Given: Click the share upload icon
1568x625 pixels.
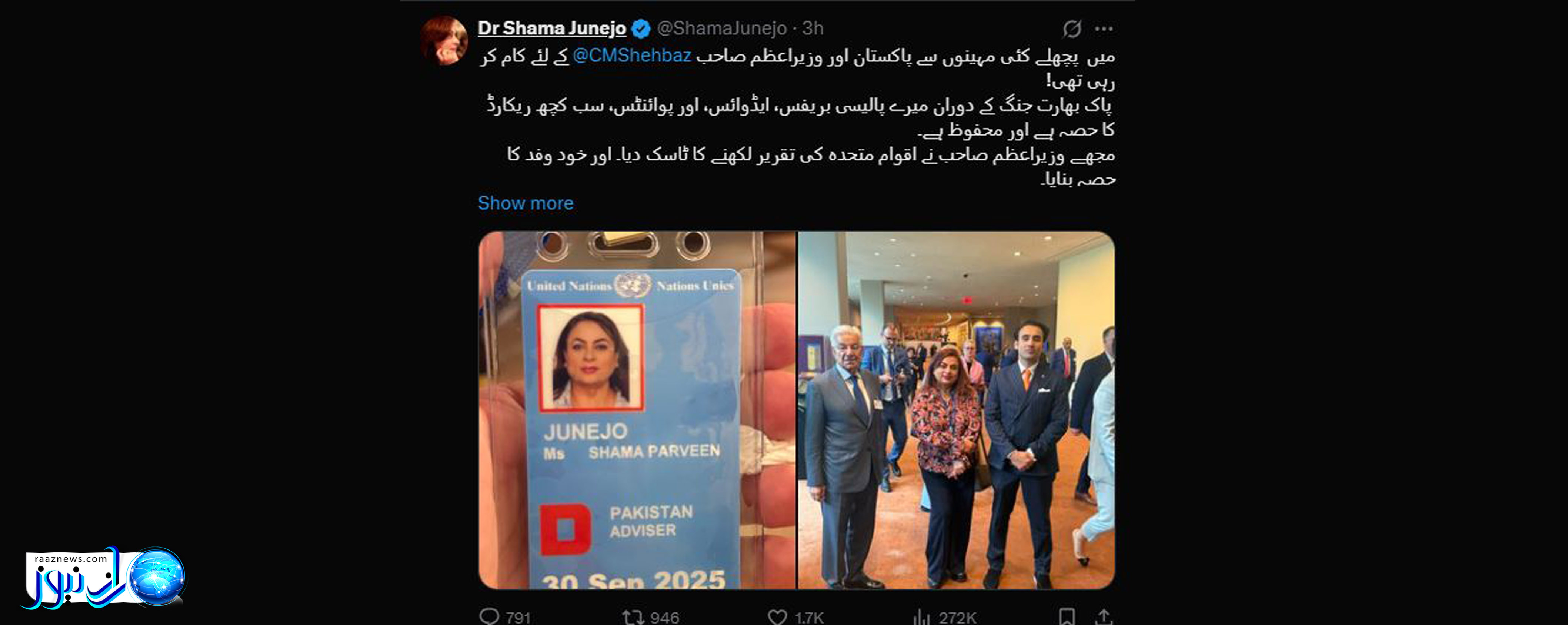Looking at the screenshot, I should tap(1104, 616).
